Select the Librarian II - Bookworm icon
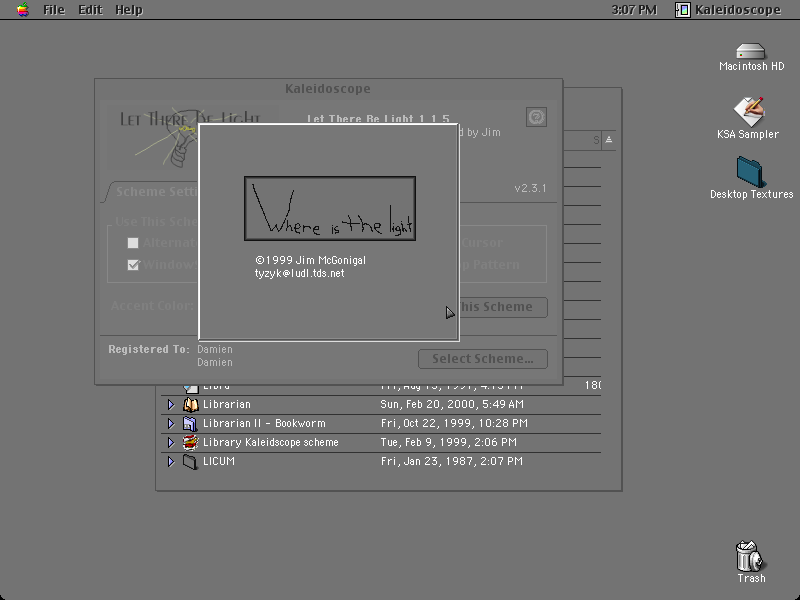The height and width of the screenshot is (600, 800). [x=190, y=423]
